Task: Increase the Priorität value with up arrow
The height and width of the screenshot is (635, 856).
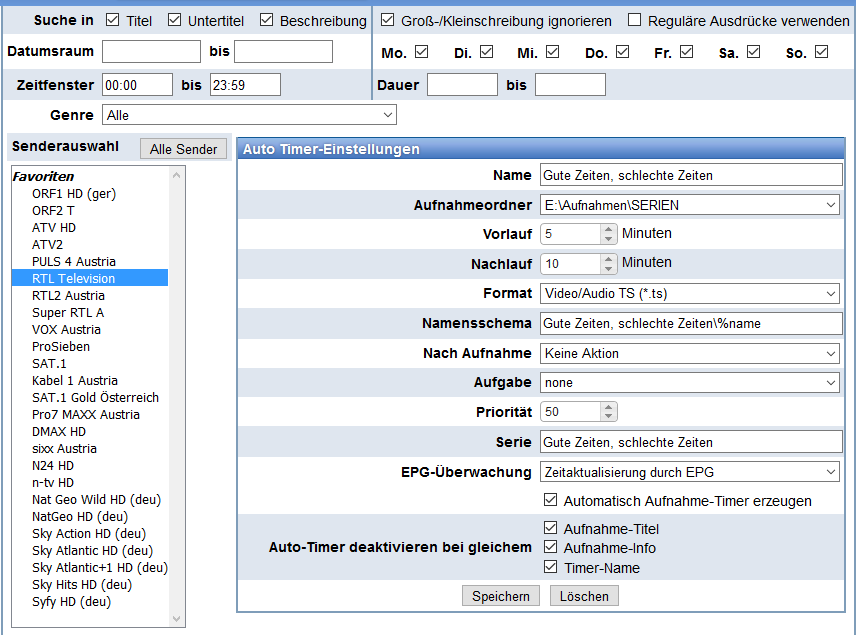Action: pyautogui.click(x=608, y=407)
